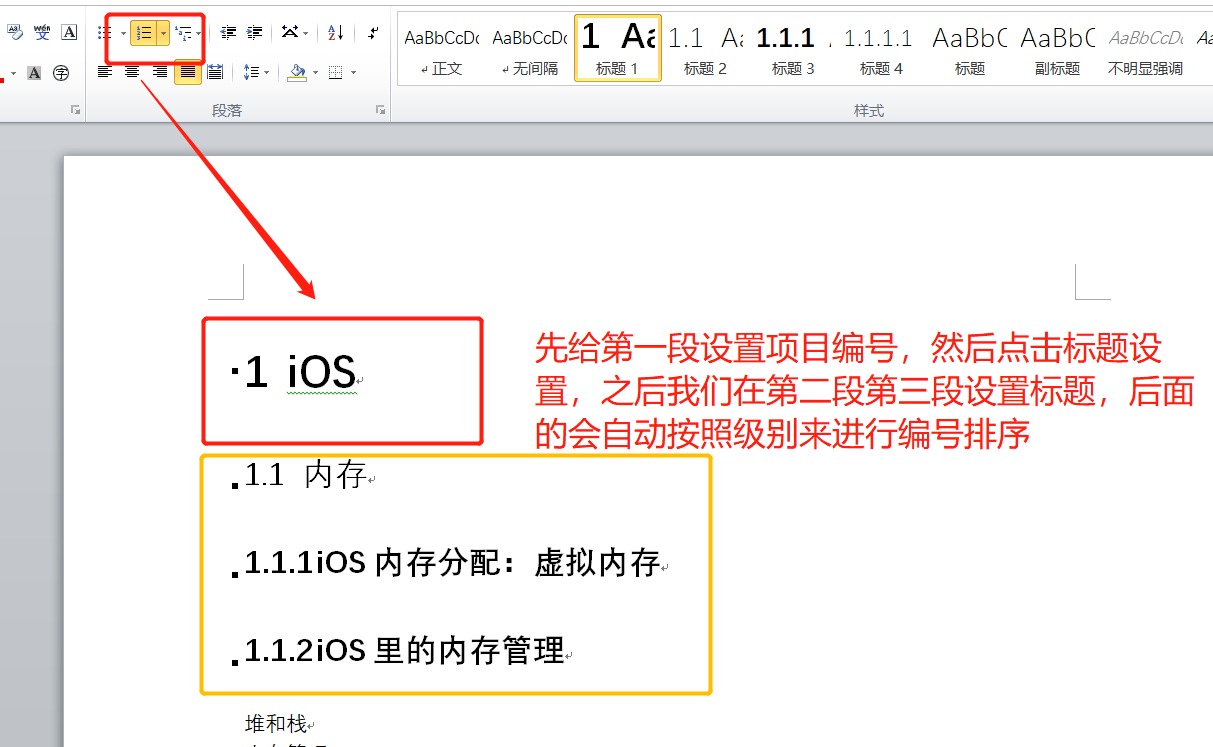Image resolution: width=1213 pixels, height=747 pixels.
Task: Center the paragraph text
Action: click(x=132, y=72)
